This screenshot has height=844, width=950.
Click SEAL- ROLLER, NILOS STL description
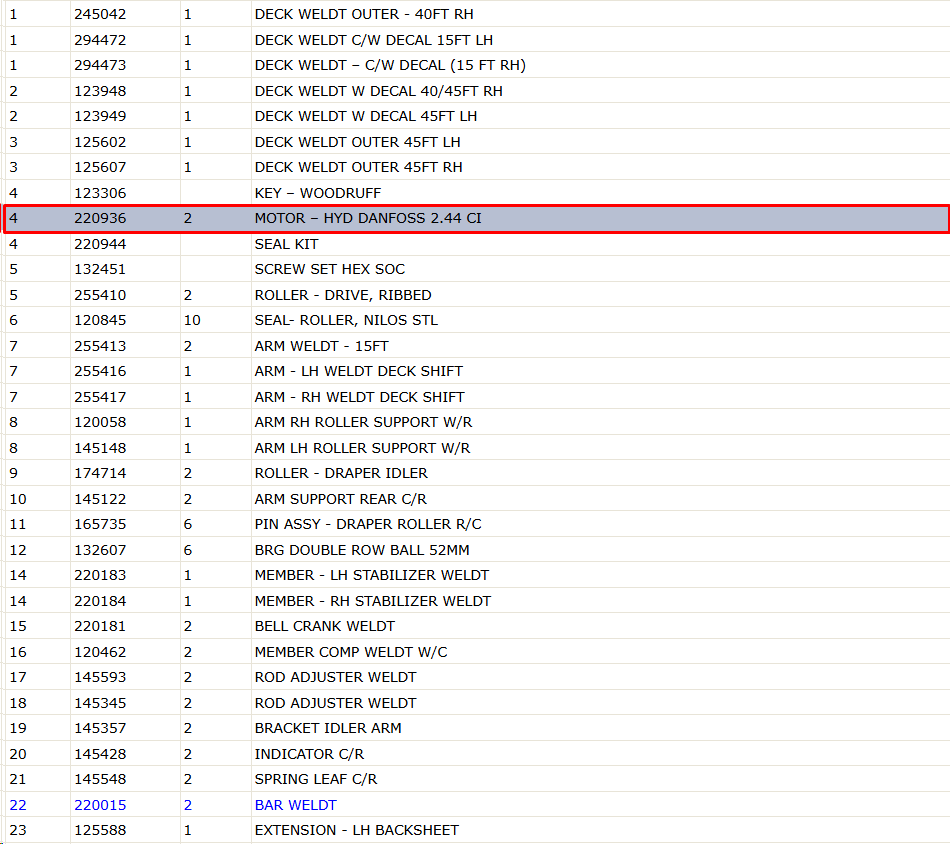point(346,320)
